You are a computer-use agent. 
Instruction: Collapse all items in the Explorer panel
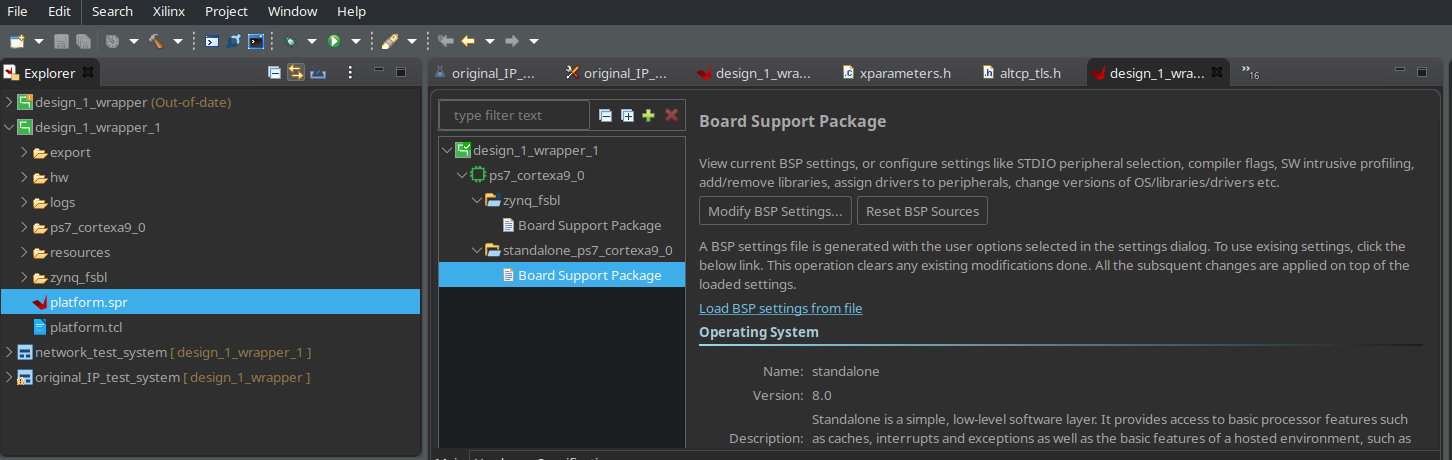pos(274,72)
